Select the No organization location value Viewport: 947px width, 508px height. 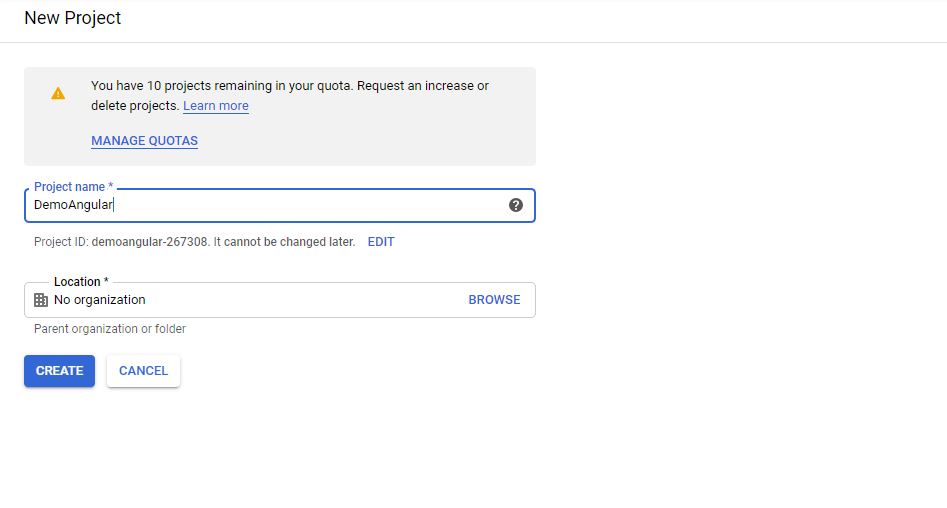100,300
